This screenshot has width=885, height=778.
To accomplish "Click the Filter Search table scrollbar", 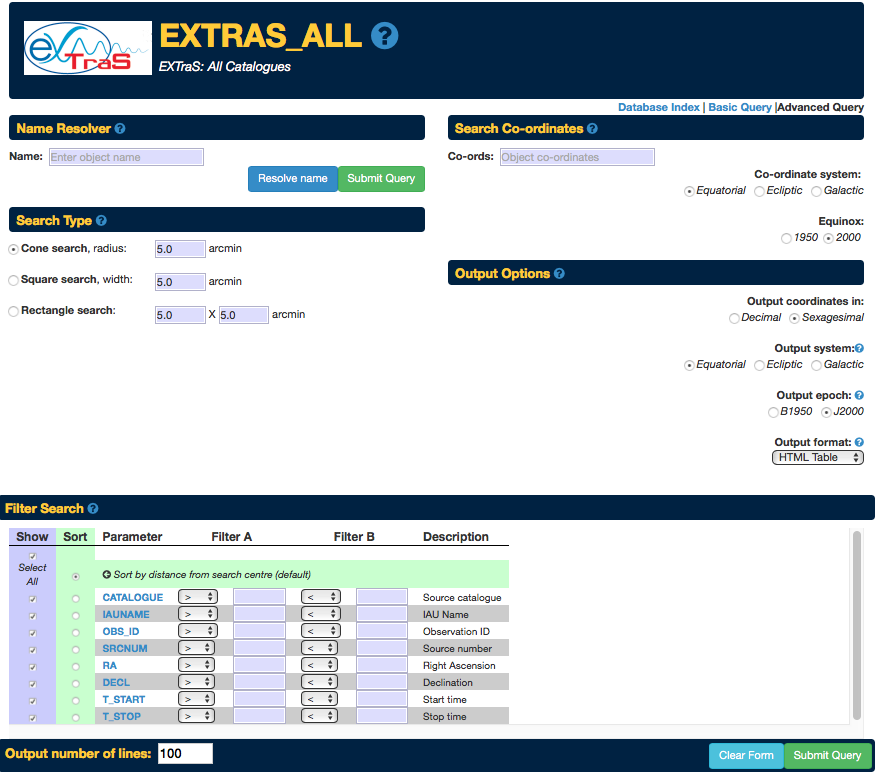I will tap(856, 620).
